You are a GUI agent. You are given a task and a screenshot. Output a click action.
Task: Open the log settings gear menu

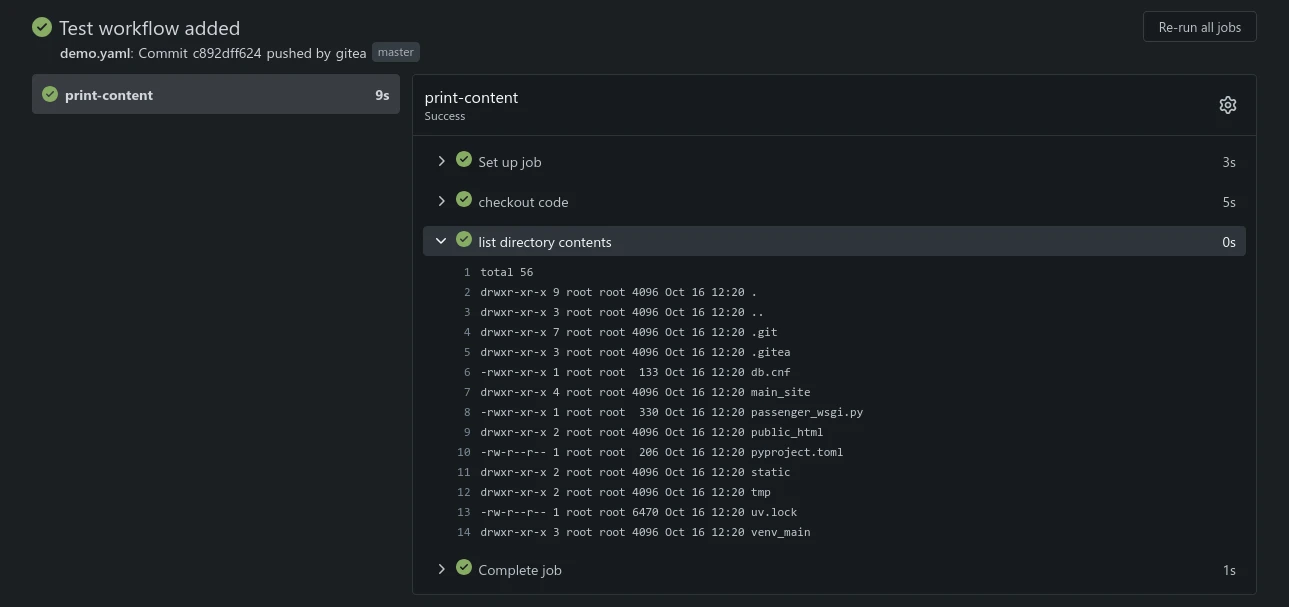(x=1227, y=105)
